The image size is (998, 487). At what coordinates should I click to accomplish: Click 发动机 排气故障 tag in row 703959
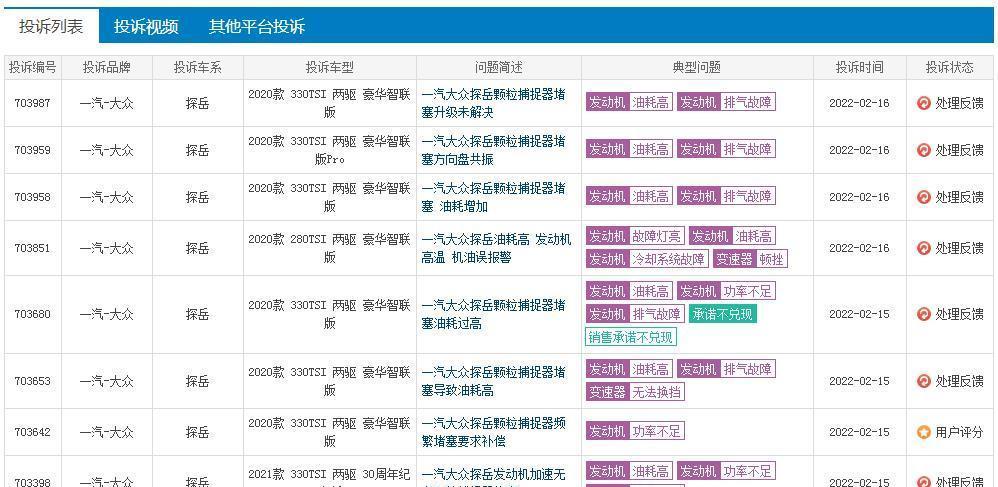726,150
